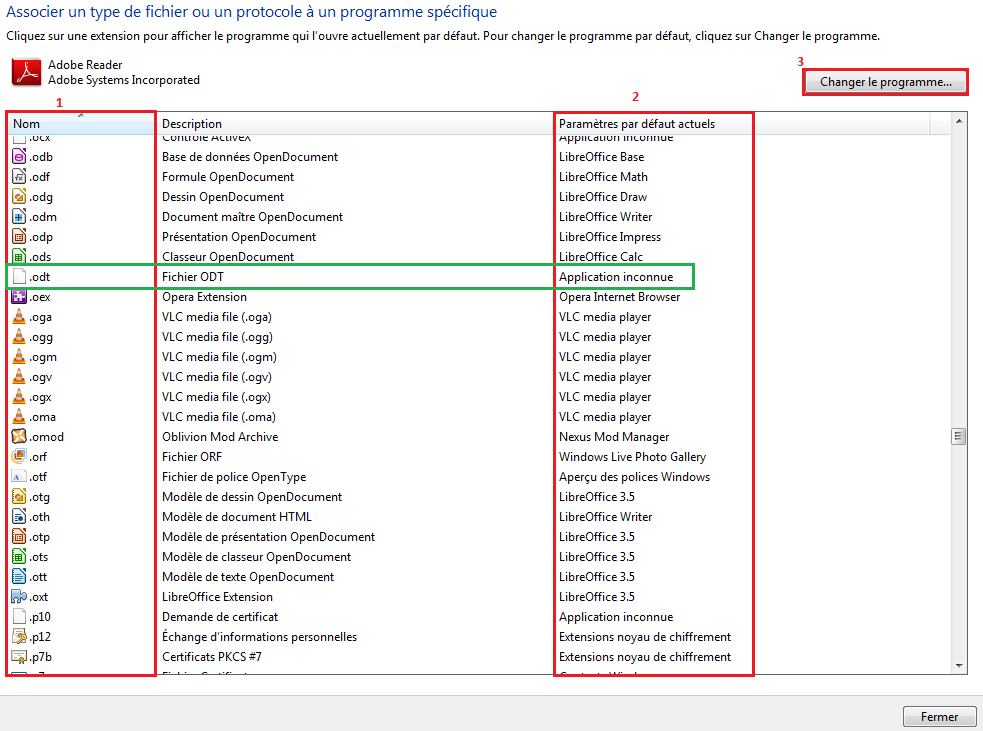983x731 pixels.
Task: Select the .ots template icon
Action: tap(19, 557)
